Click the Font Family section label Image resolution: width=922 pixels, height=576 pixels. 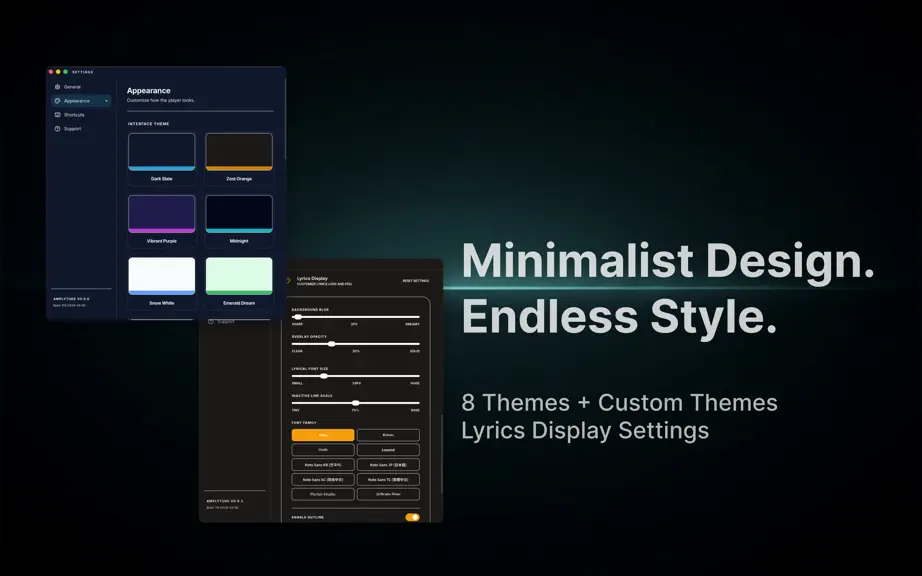click(304, 423)
